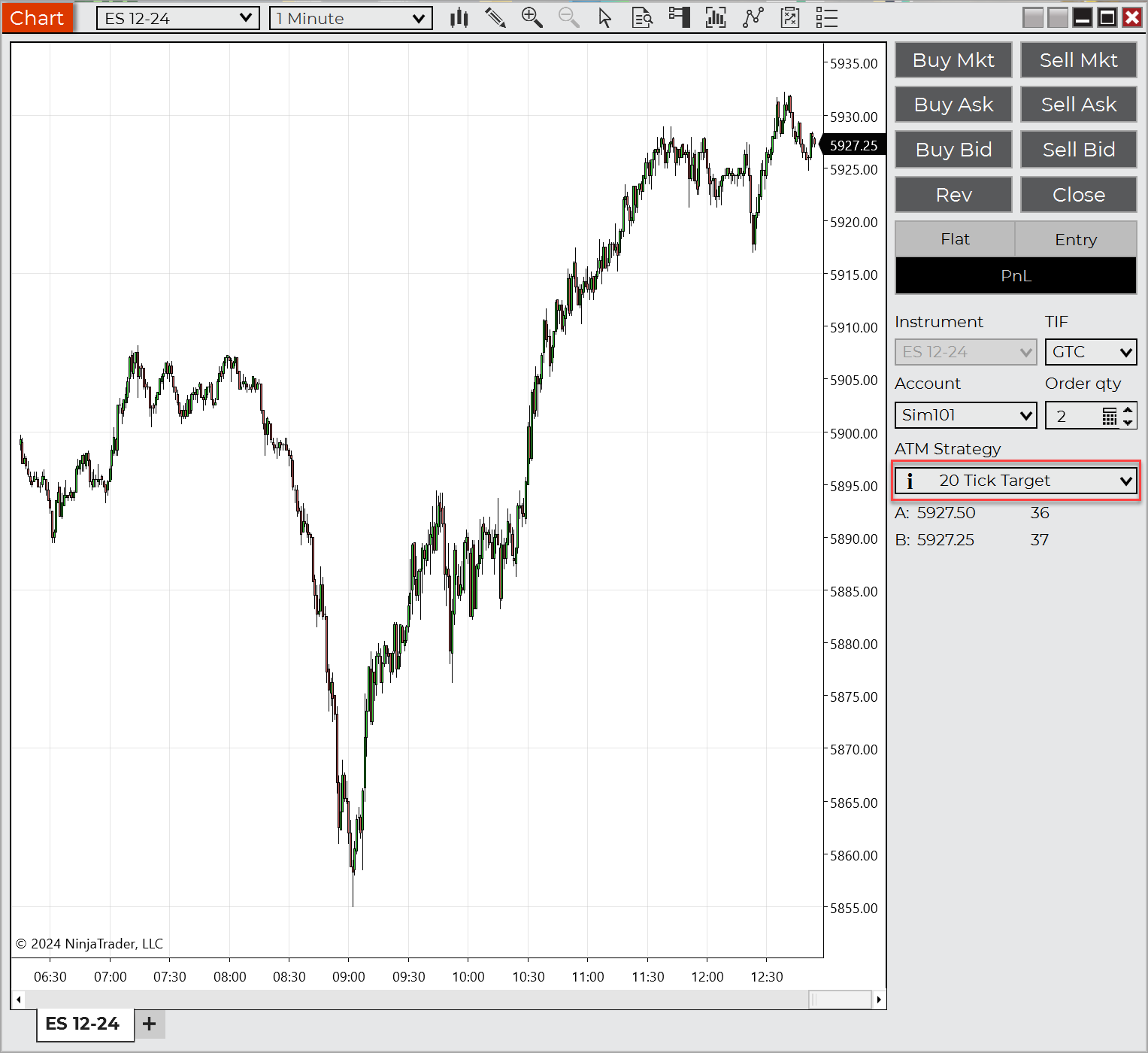This screenshot has height=1053, width=1148.
Task: Open the order quantity calculator
Action: point(1109,417)
